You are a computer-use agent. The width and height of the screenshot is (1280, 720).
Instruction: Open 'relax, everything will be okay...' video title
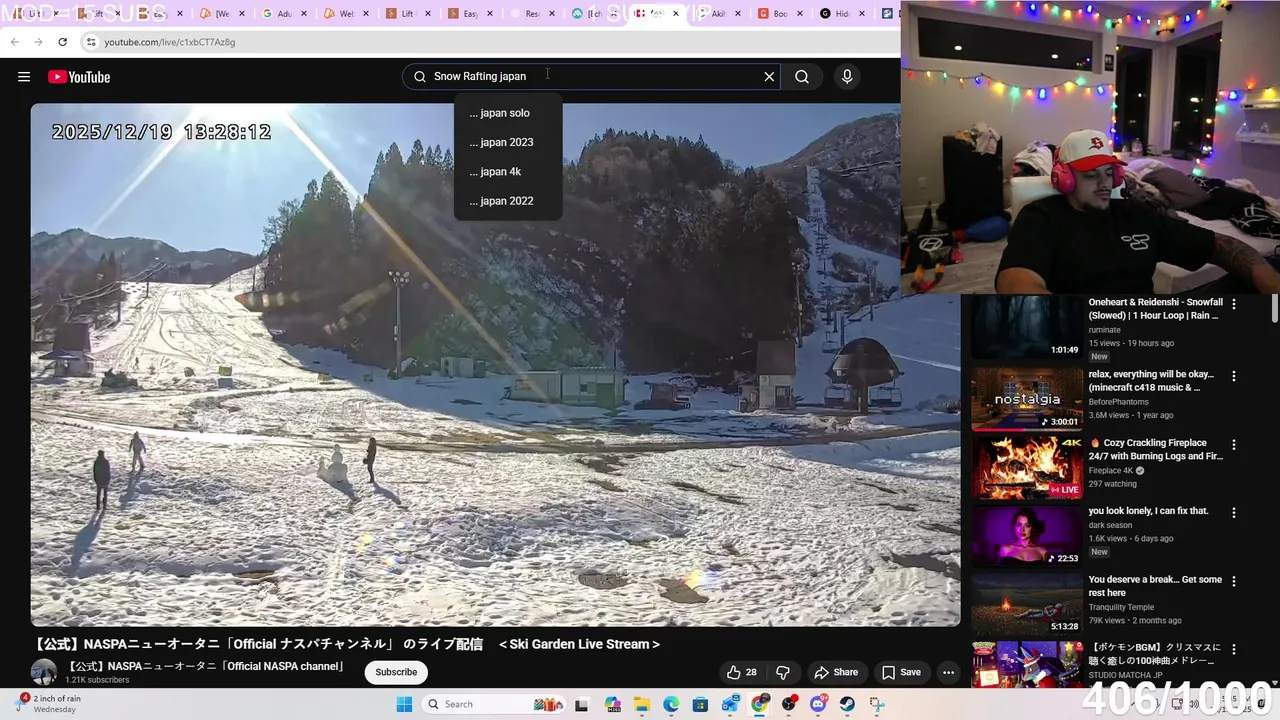click(1152, 381)
